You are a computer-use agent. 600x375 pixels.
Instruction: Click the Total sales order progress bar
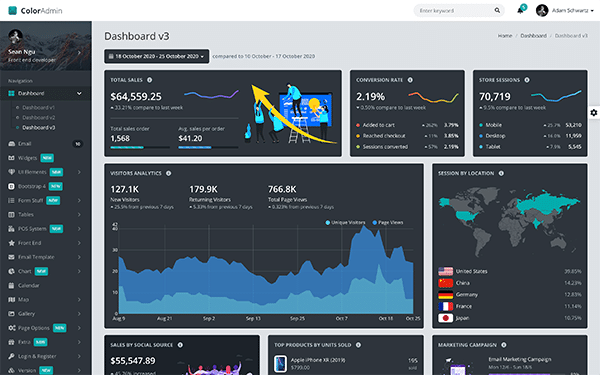pos(140,147)
